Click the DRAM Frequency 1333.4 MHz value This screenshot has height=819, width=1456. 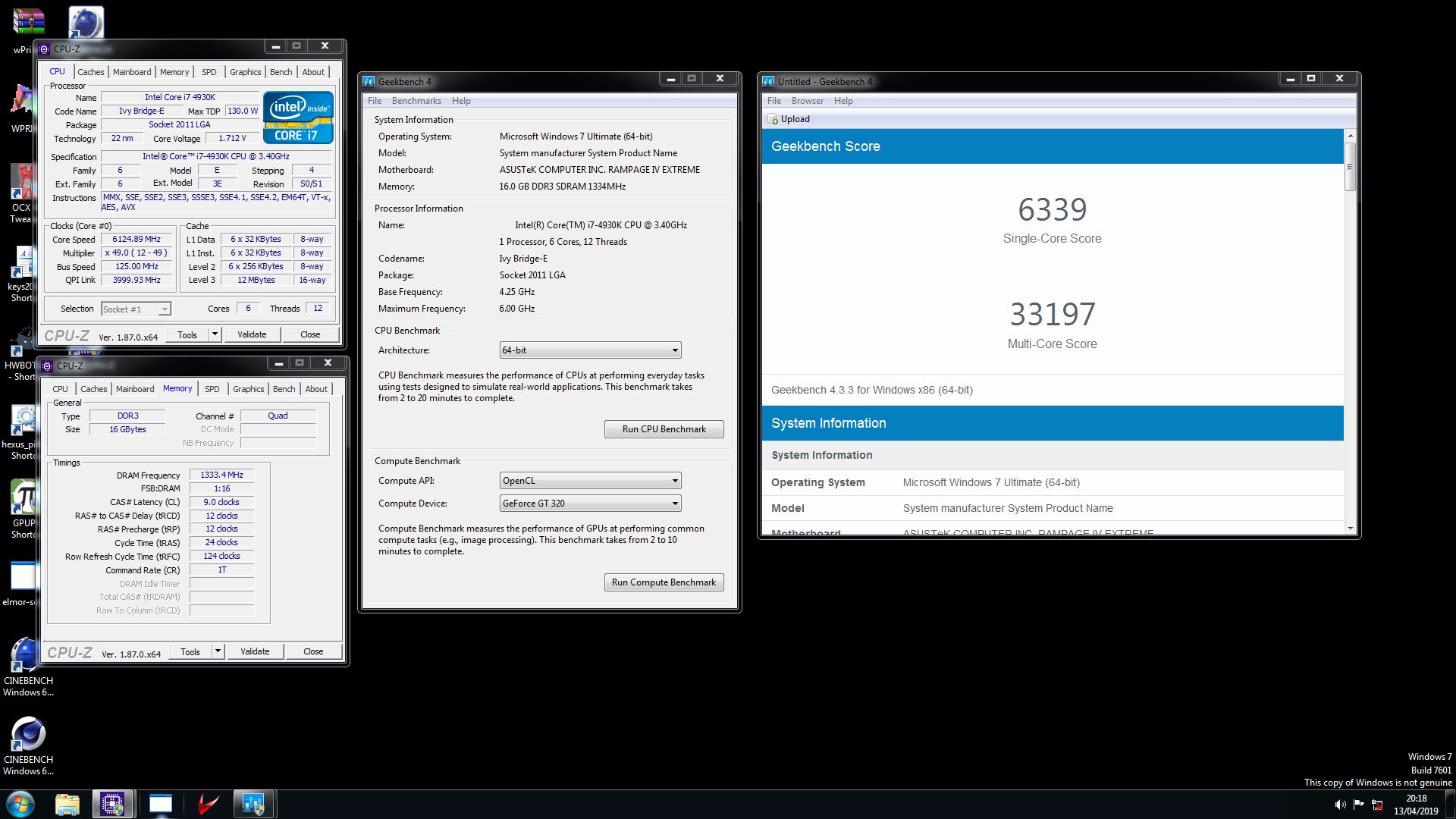tap(222, 475)
